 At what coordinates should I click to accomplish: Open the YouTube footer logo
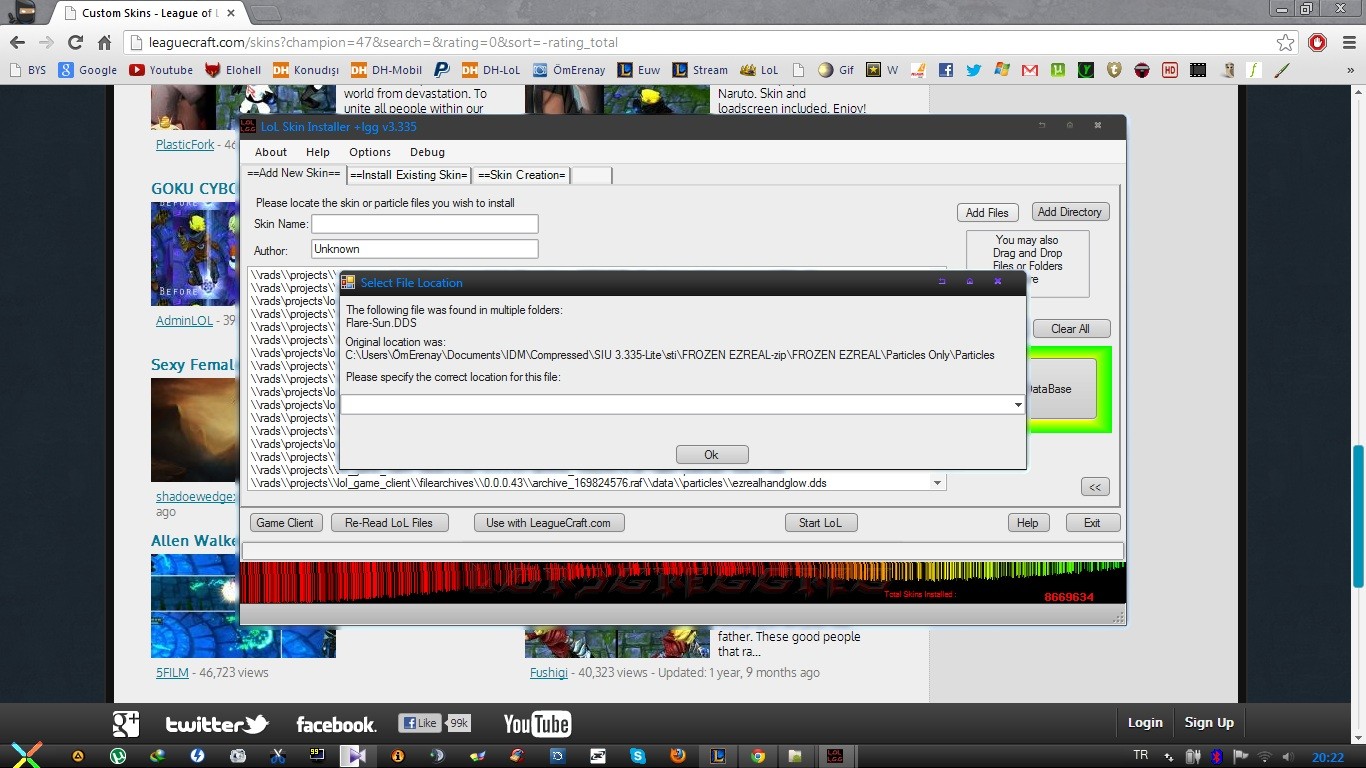[x=537, y=723]
